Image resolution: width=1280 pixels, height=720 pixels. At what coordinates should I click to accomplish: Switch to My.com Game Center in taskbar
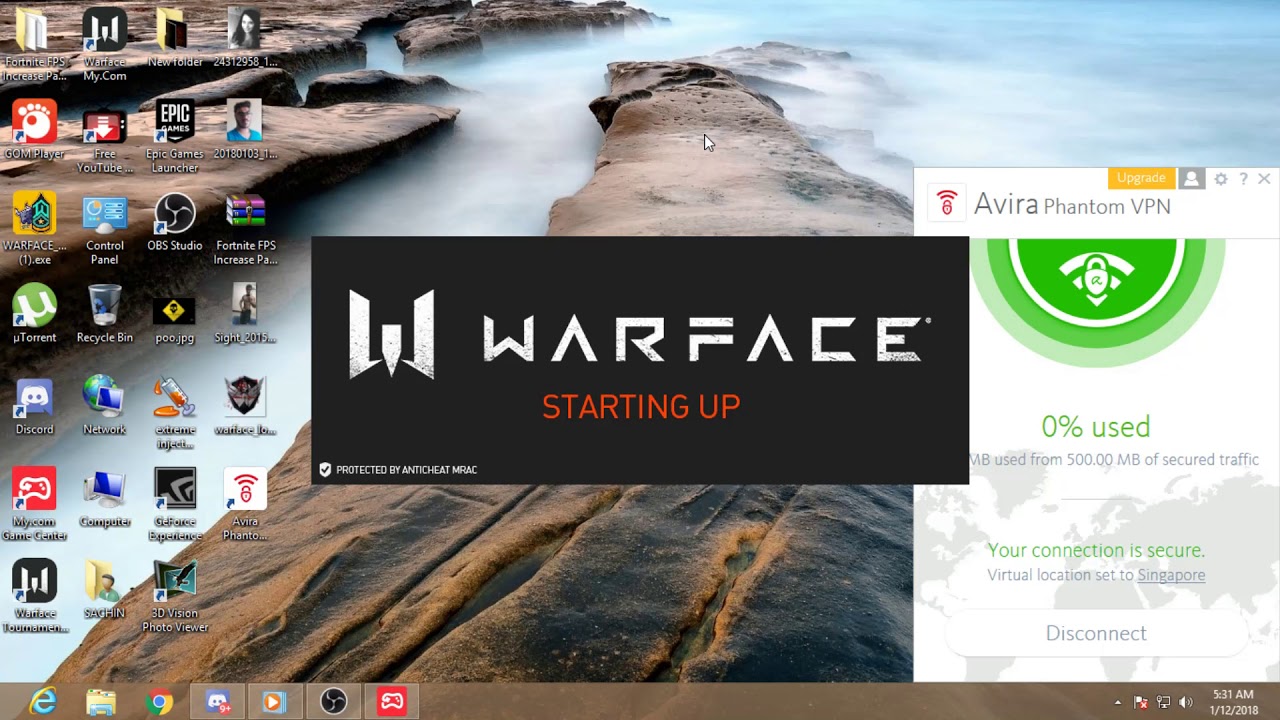click(391, 702)
